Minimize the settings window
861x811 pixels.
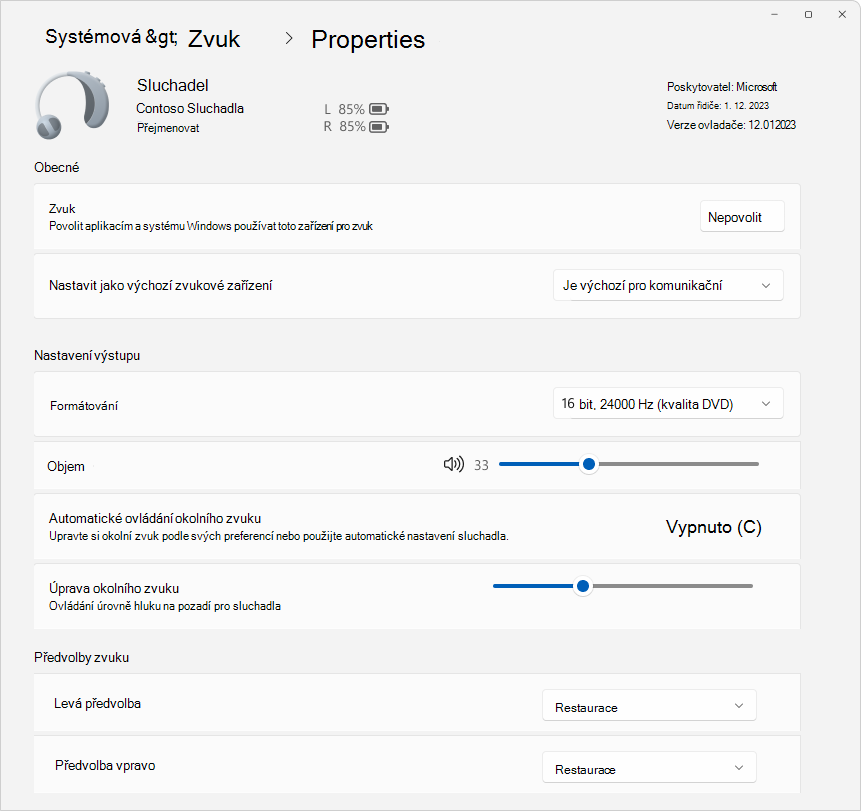coord(775,14)
